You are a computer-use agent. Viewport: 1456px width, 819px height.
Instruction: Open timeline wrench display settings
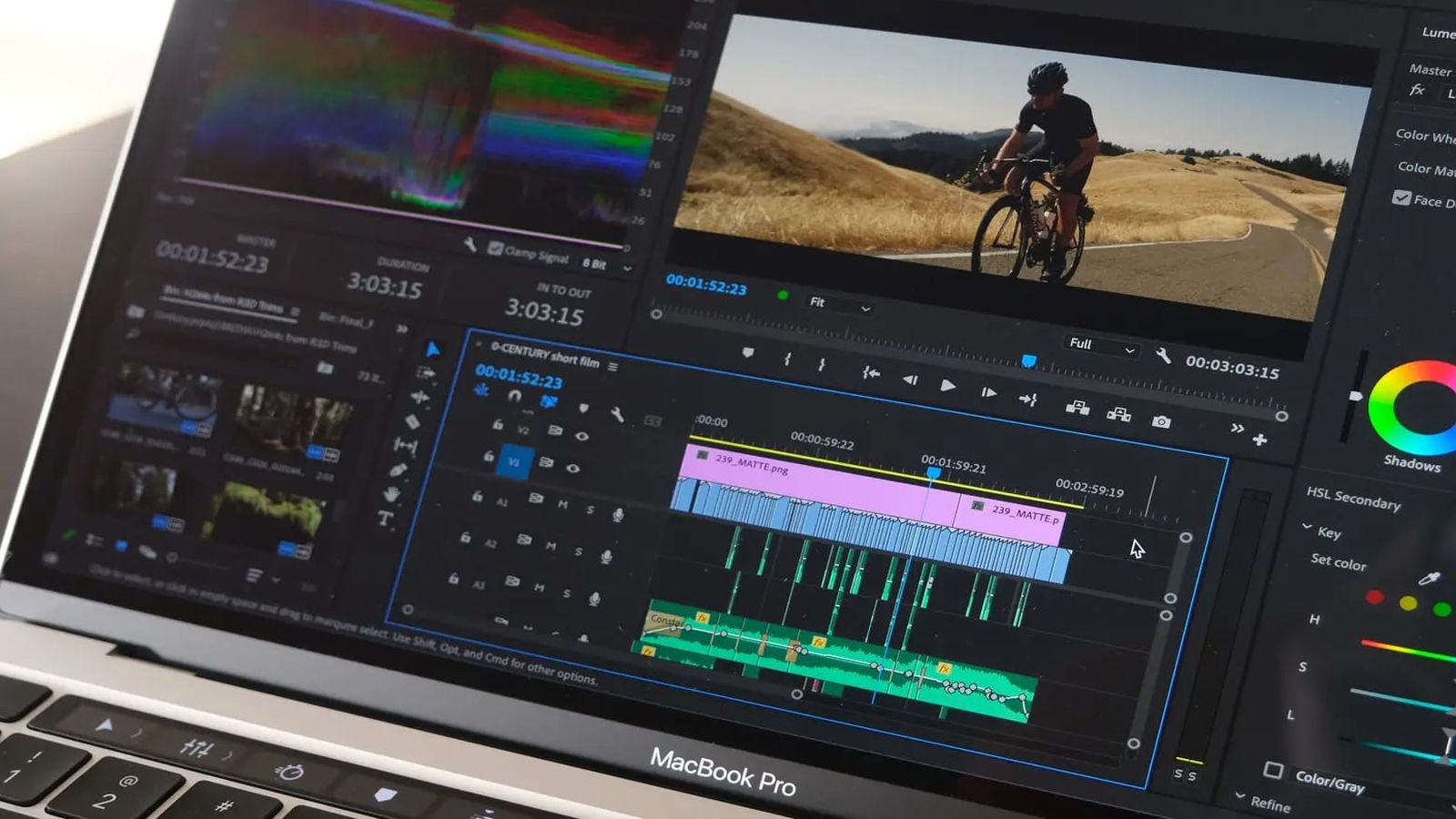click(x=617, y=415)
